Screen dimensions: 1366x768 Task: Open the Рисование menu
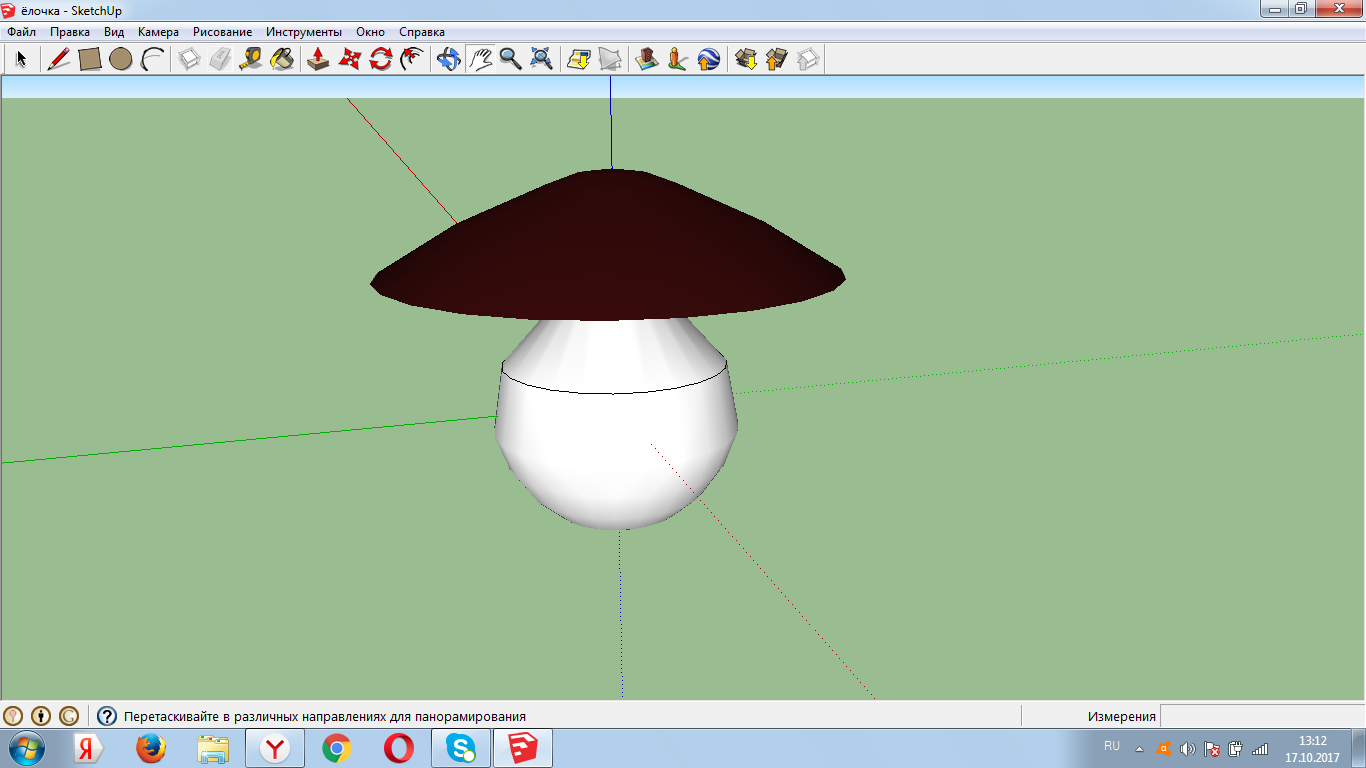tap(223, 32)
